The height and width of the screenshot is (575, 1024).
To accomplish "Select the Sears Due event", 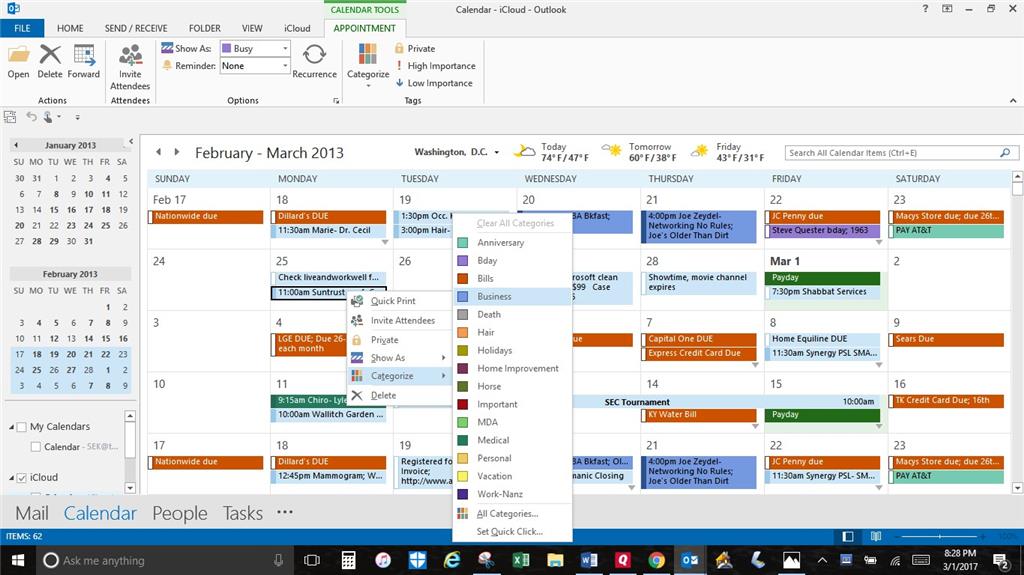I will [x=946, y=339].
